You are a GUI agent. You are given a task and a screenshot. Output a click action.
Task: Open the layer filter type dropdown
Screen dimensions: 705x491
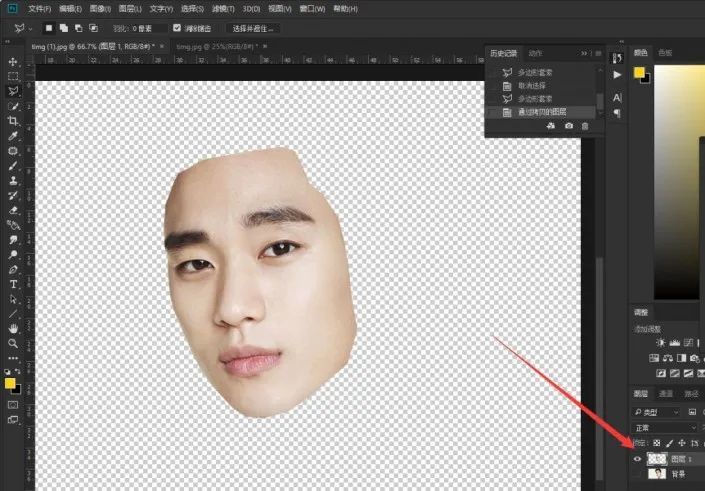coord(656,412)
